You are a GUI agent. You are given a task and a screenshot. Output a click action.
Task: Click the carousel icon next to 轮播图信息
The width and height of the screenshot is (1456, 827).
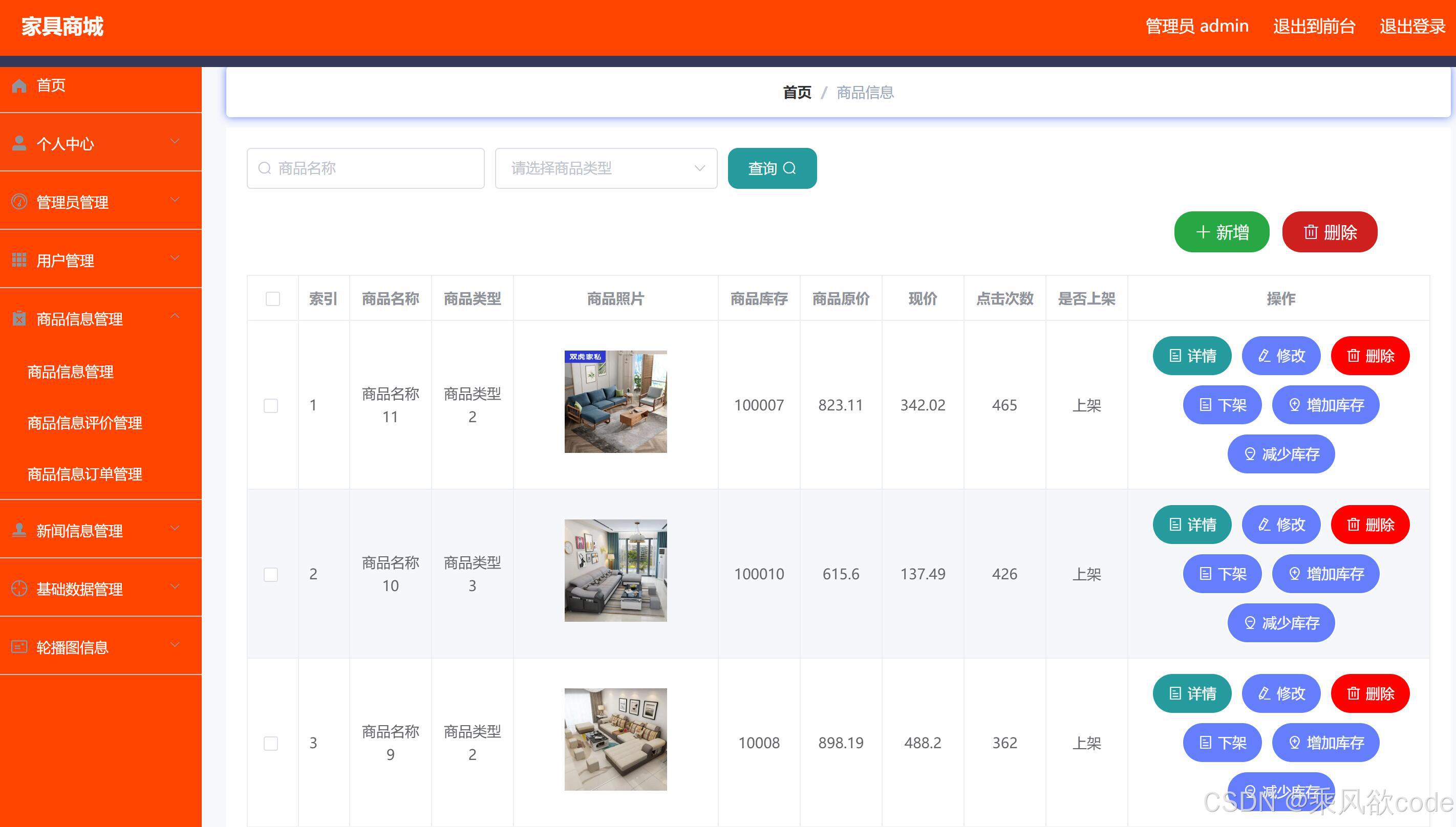[x=19, y=646]
